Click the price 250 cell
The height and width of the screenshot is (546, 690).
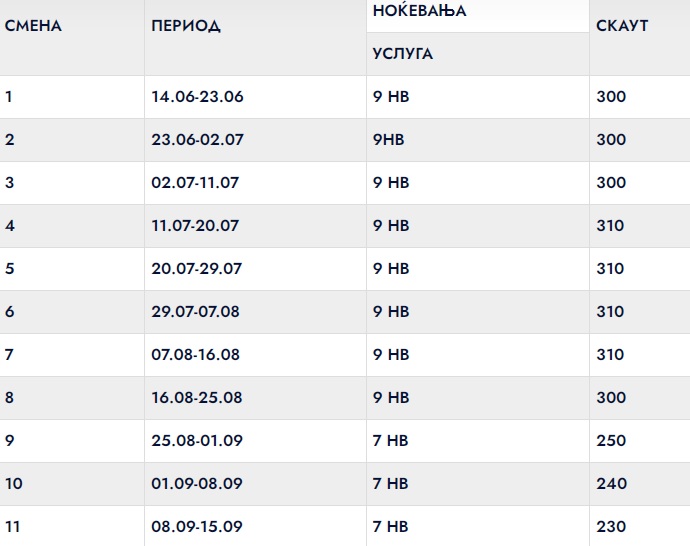[611, 441]
